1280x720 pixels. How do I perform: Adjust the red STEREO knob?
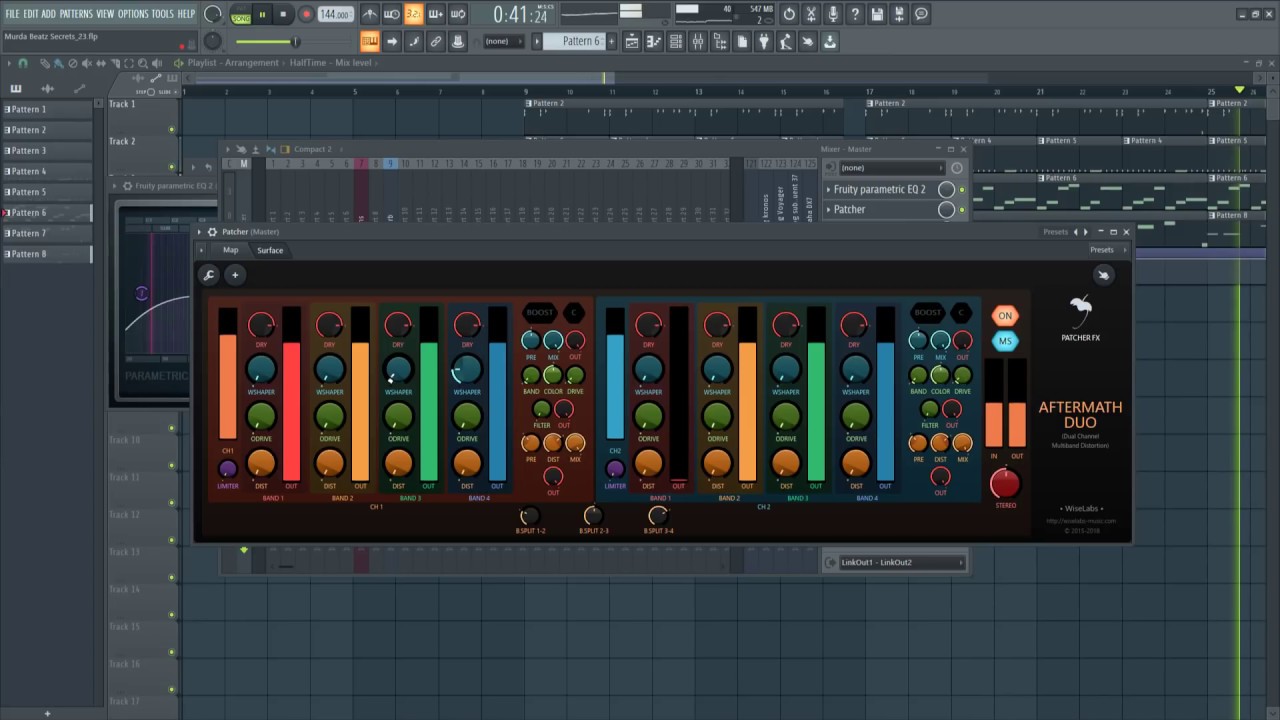click(1004, 484)
